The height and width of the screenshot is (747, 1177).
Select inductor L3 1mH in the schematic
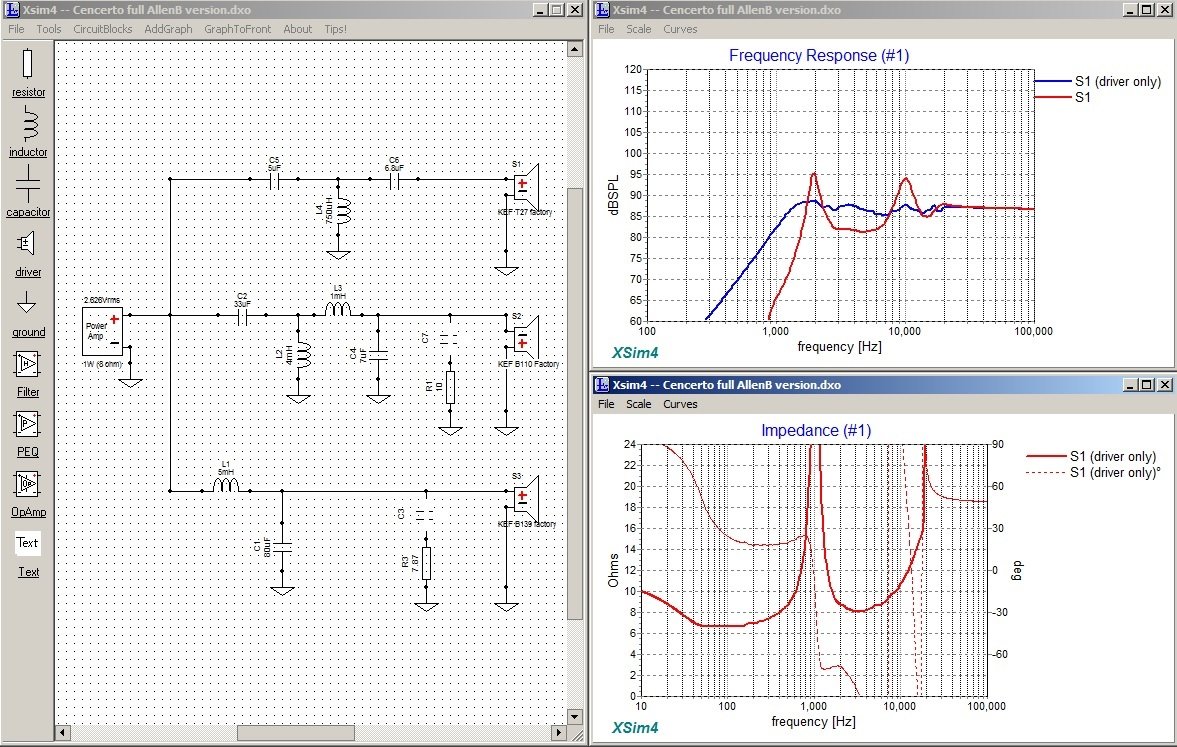tap(338, 309)
